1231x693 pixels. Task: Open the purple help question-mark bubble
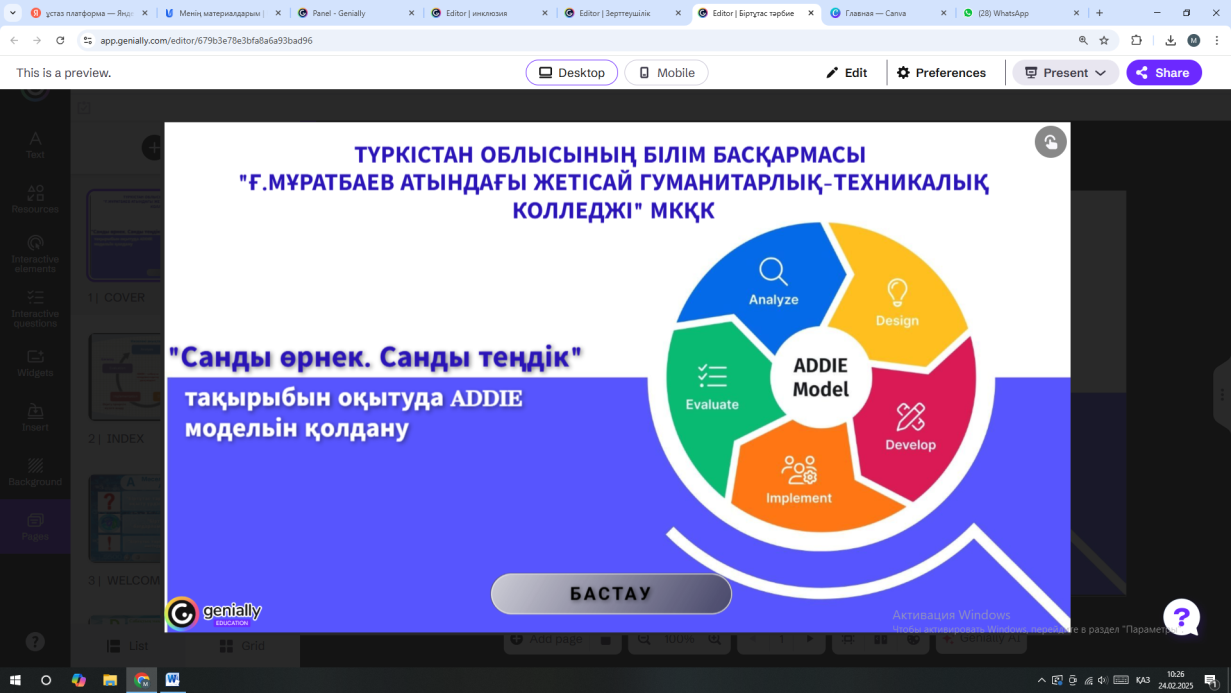click(1181, 617)
